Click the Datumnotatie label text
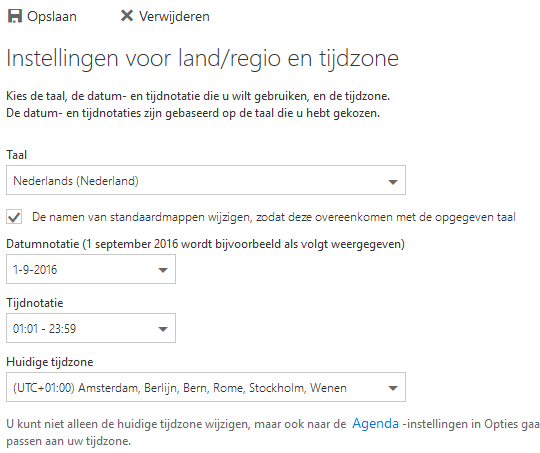The height and width of the screenshot is (453, 540). 43,244
